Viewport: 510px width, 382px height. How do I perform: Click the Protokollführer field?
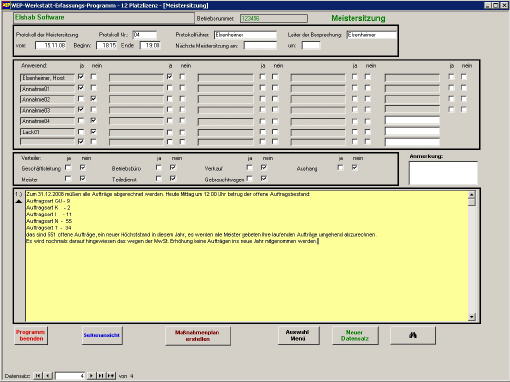(245, 35)
